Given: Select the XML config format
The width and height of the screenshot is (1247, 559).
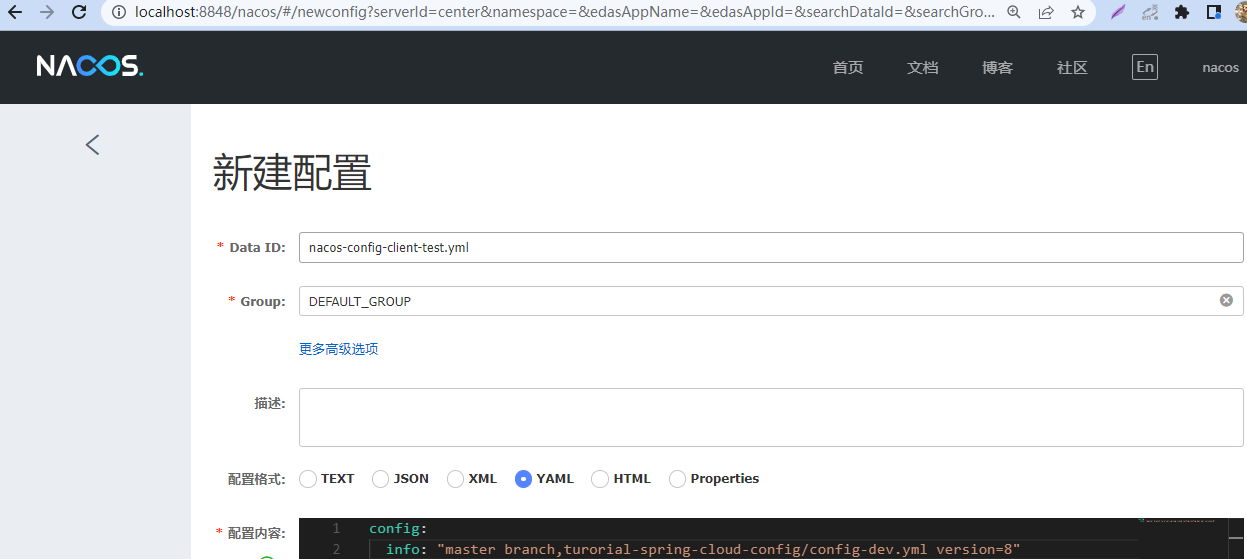Looking at the screenshot, I should [x=456, y=479].
